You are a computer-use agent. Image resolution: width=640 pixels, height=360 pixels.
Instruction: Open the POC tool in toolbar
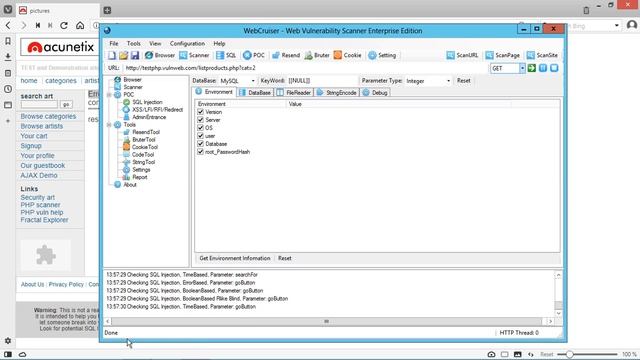tap(254, 55)
